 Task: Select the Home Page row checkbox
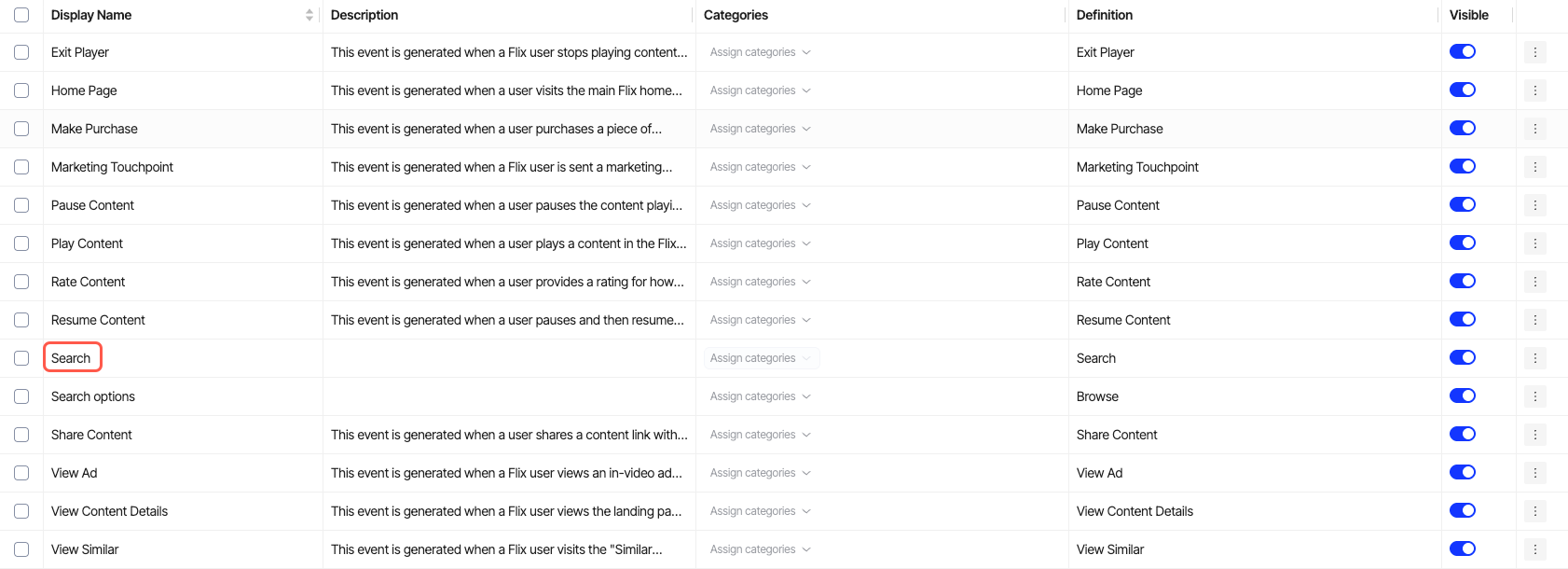coord(21,90)
